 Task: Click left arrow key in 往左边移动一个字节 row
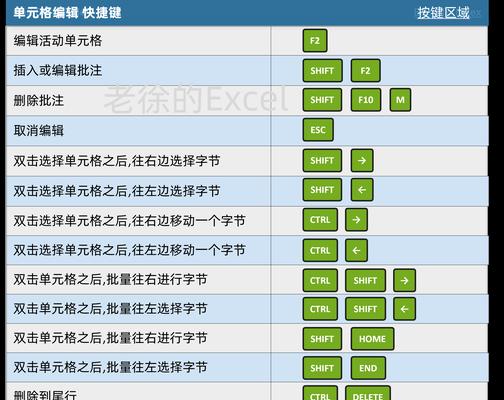356,250
